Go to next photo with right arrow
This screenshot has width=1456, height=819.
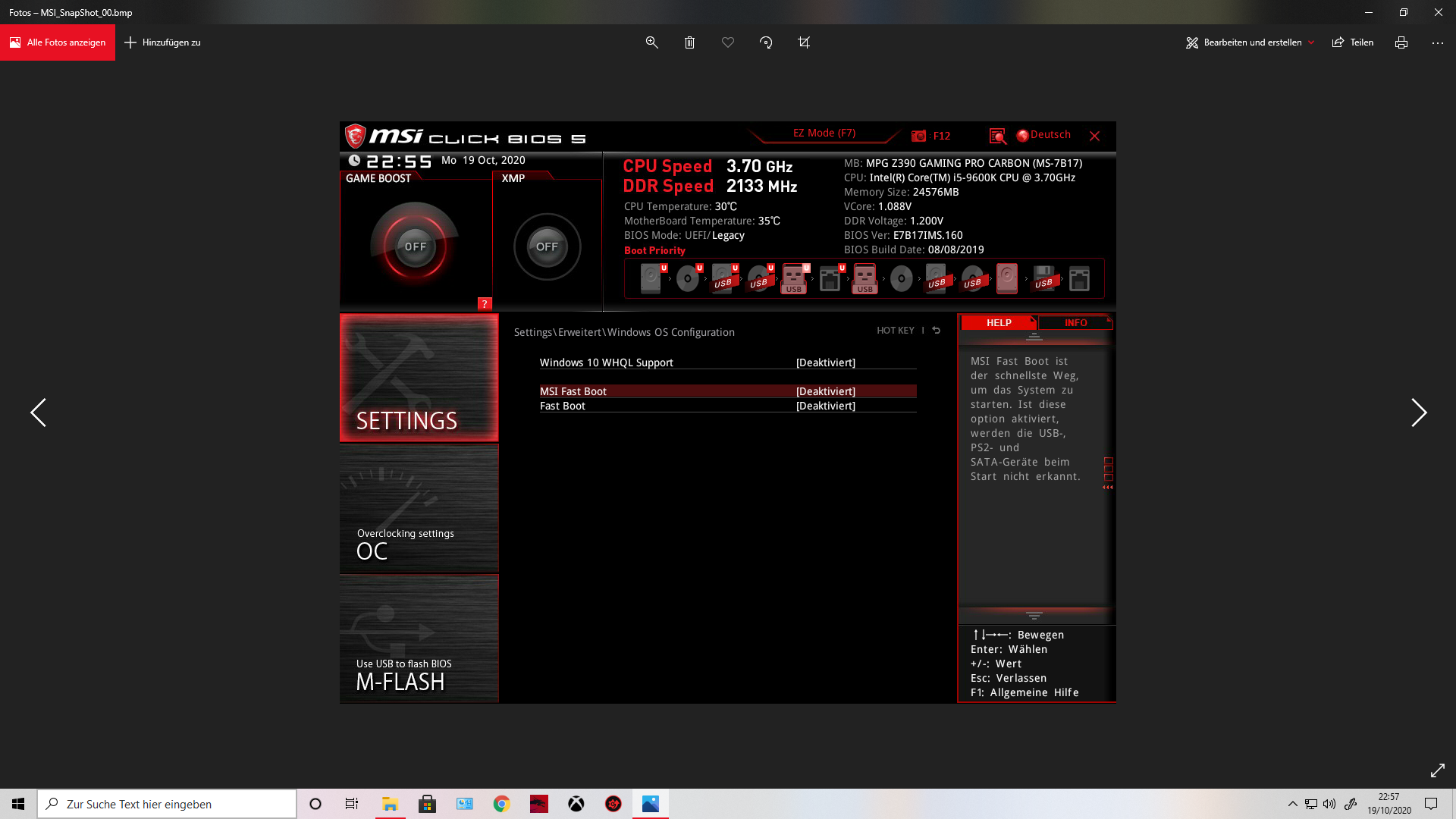click(x=1418, y=413)
